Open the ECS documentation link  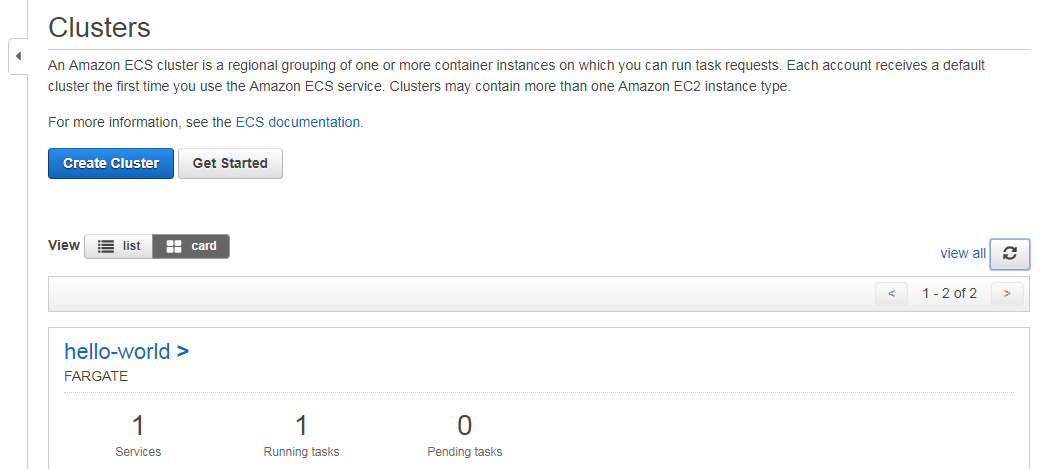coord(297,123)
